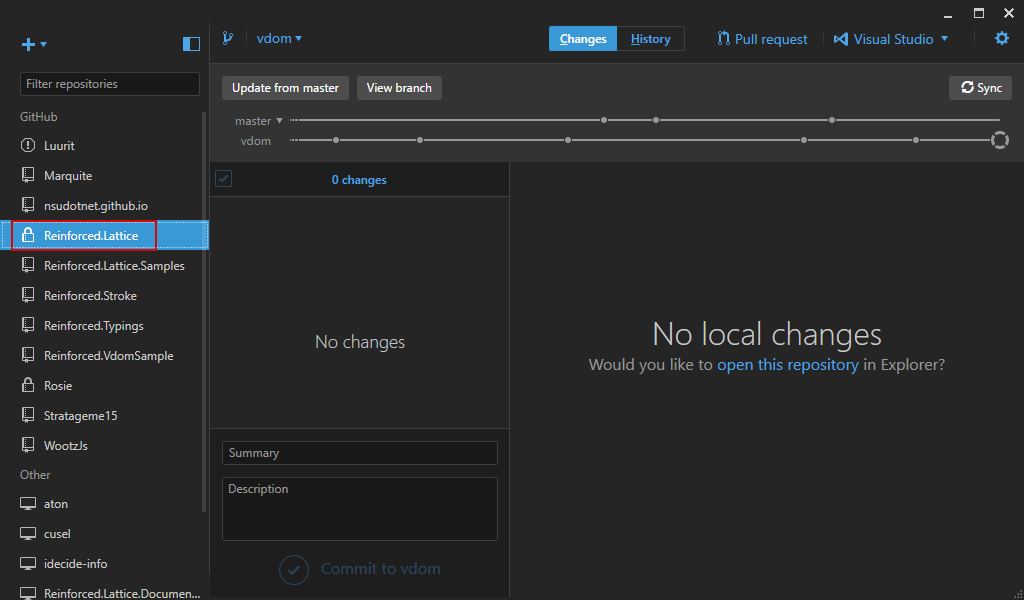
Task: Open the vdom branch dropdown
Action: pos(279,39)
